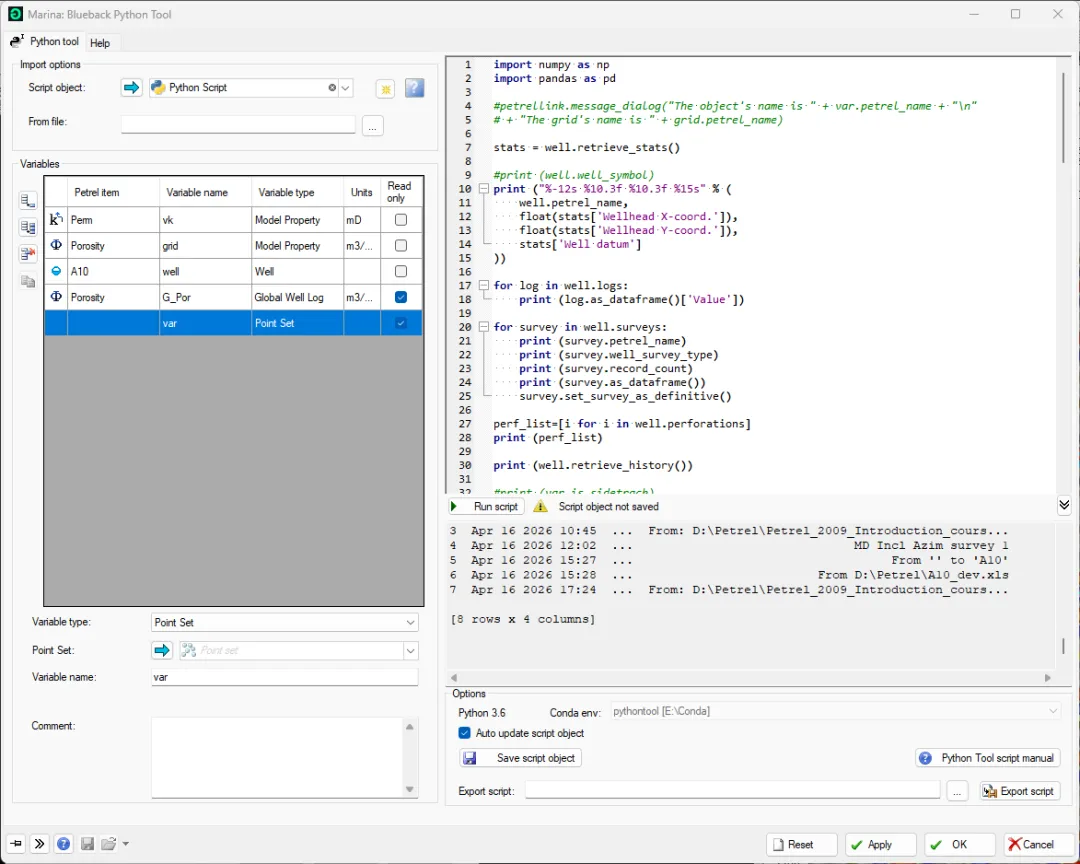Click the A10 well symbol icon

coord(56,271)
